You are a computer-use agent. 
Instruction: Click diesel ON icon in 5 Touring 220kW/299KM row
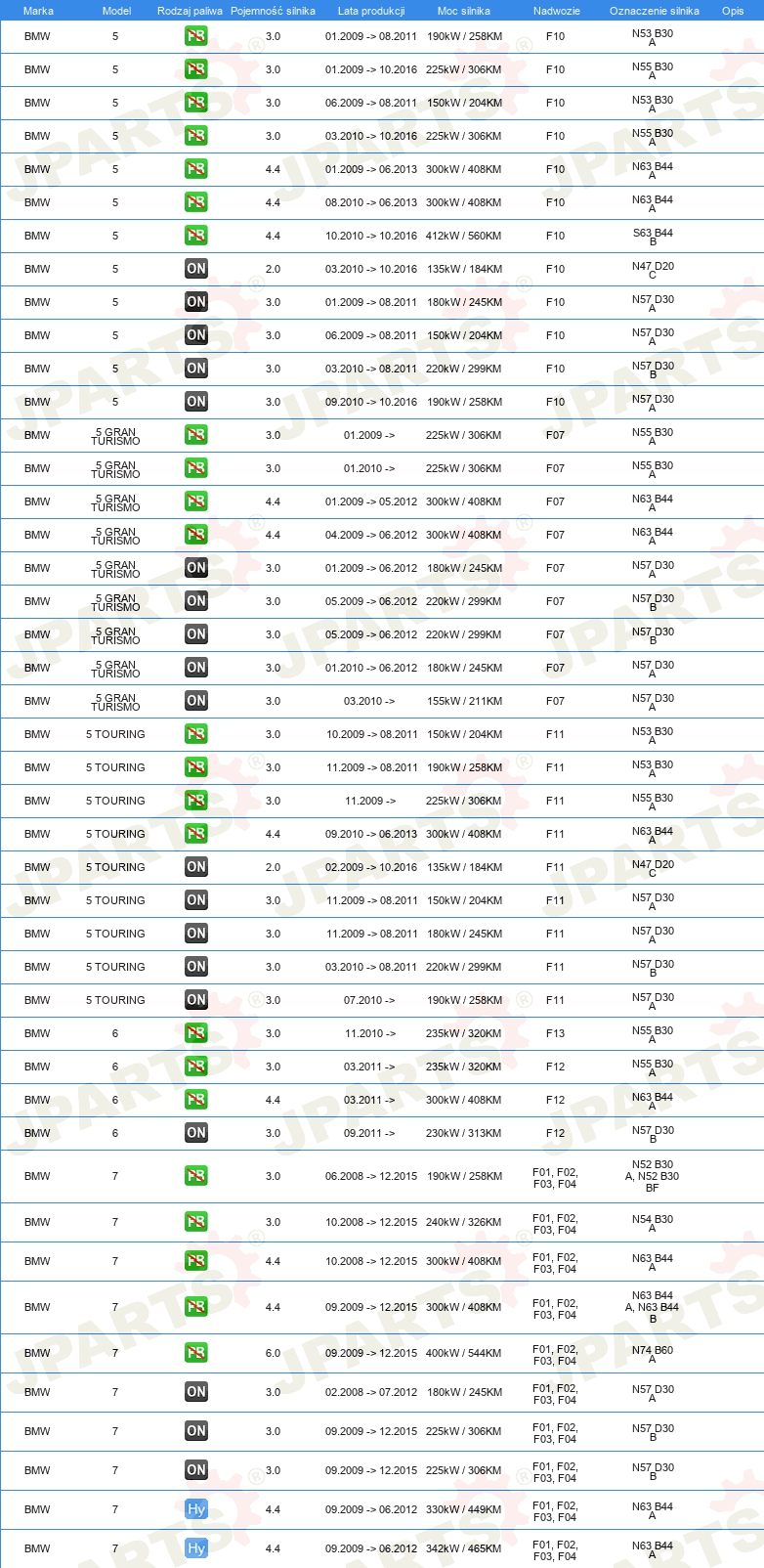point(196,967)
